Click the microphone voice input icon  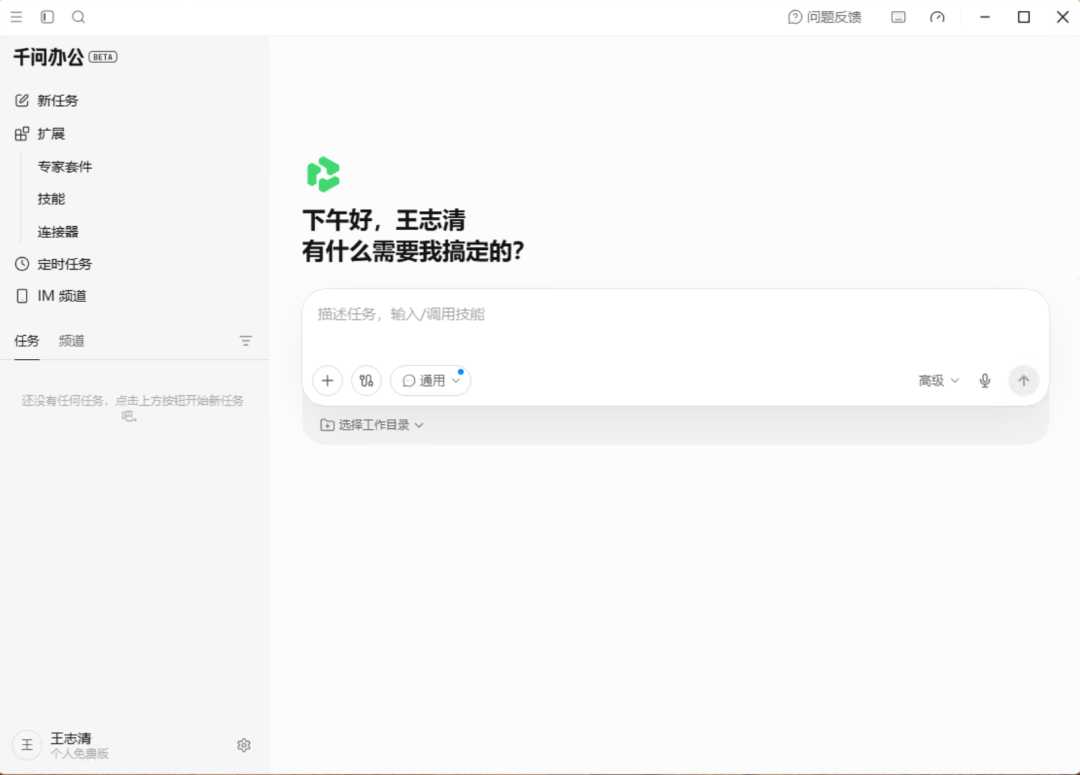tap(985, 380)
